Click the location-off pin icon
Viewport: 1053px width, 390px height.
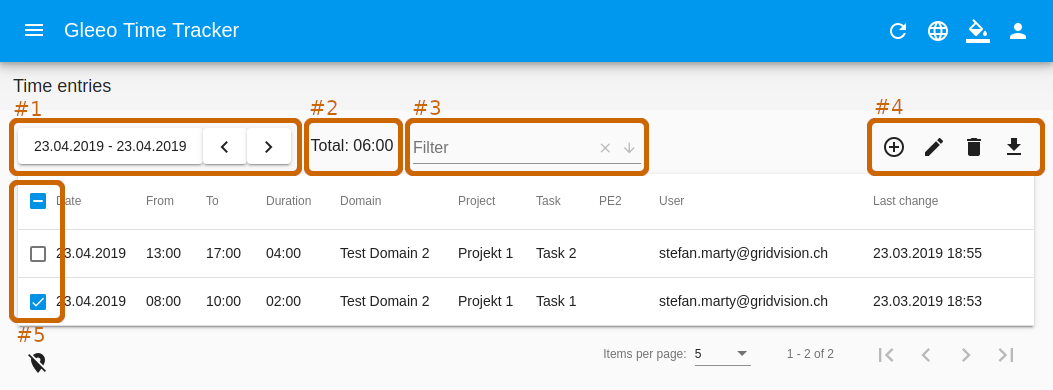(x=38, y=363)
